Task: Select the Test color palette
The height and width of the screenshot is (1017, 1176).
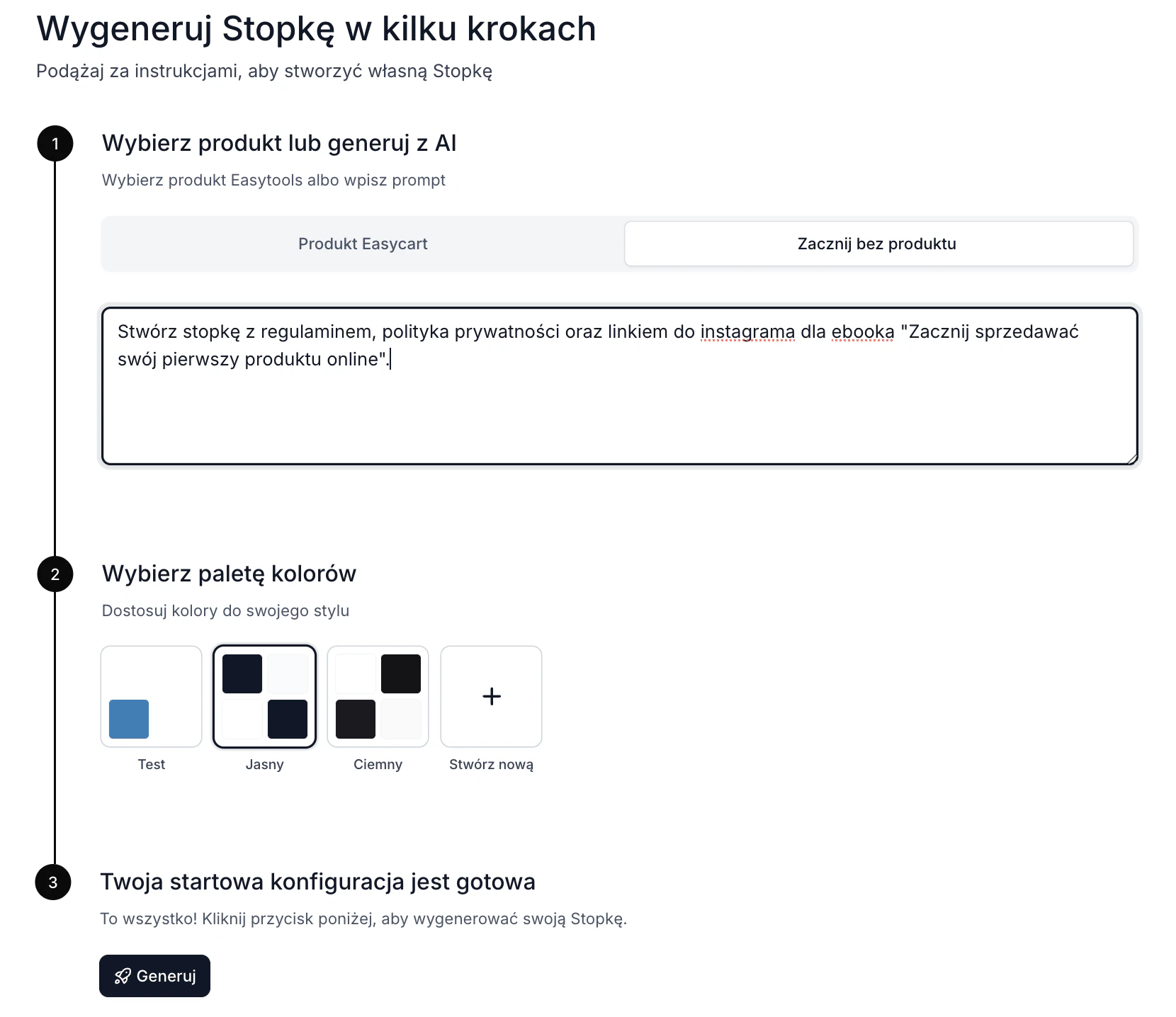Action: coord(152,696)
